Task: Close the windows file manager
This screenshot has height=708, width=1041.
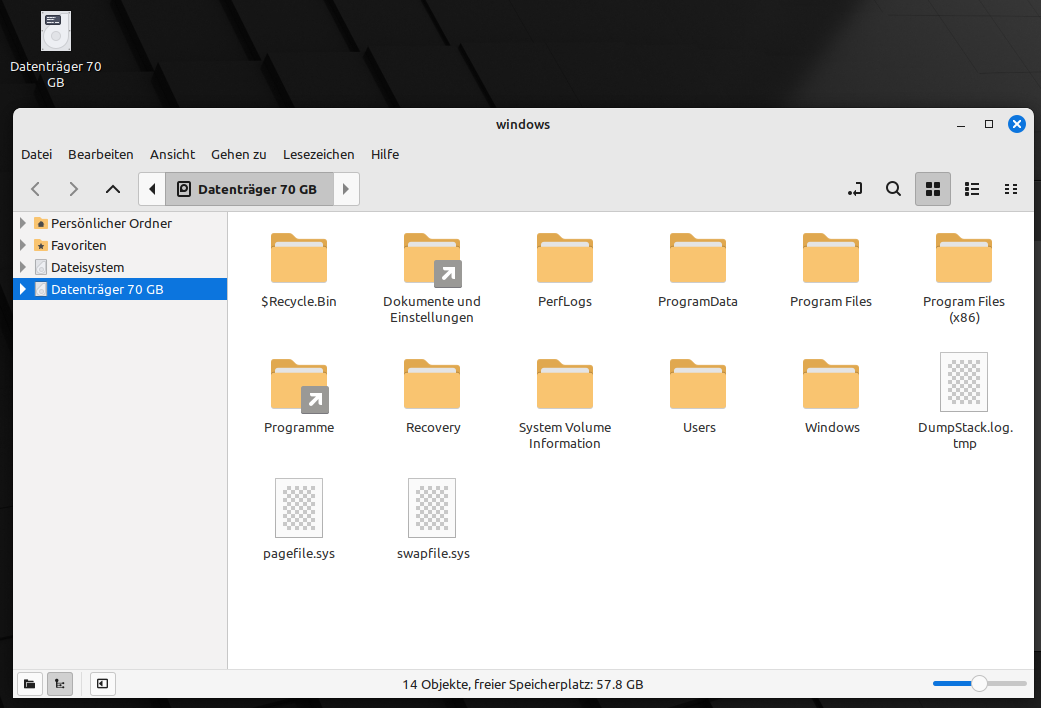Action: (x=1016, y=124)
